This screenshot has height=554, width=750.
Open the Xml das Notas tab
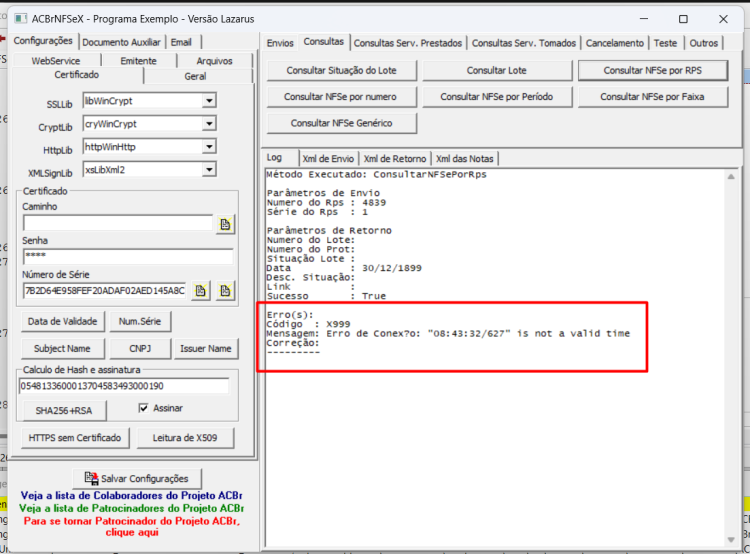pos(464,158)
